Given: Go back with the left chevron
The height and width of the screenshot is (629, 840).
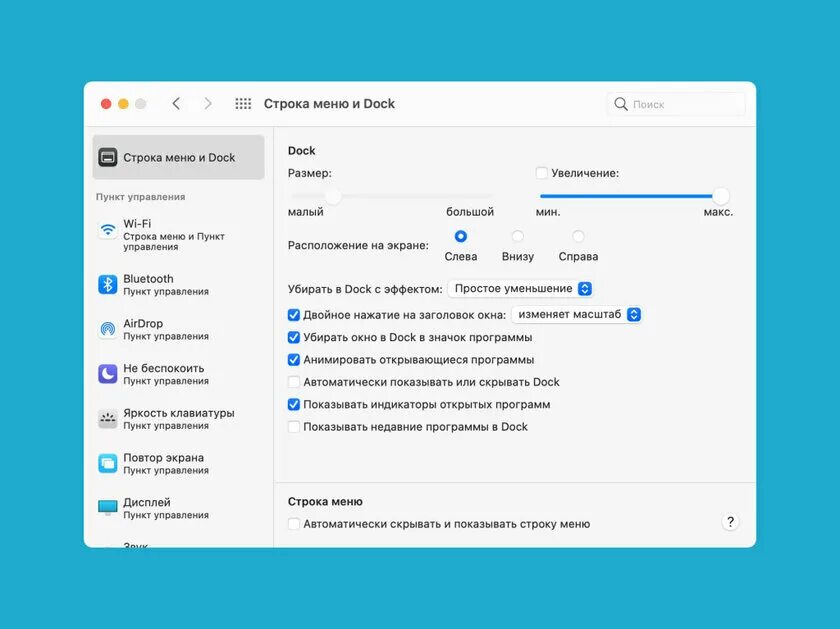Looking at the screenshot, I should pyautogui.click(x=176, y=103).
